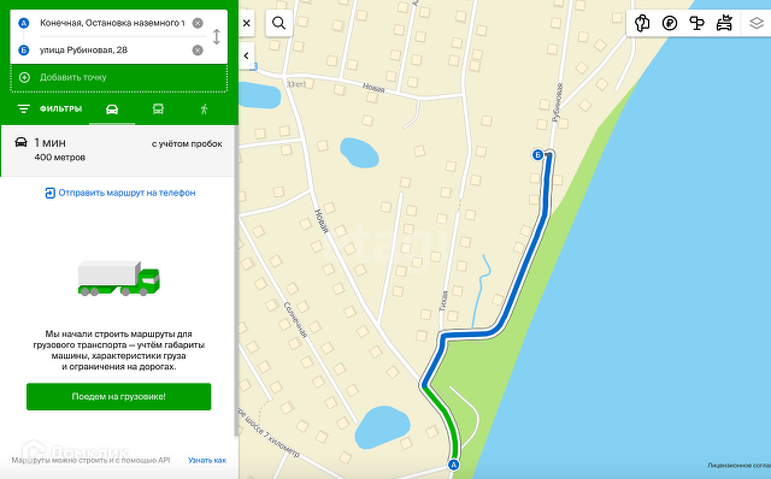Open the map layers icon
The image size is (771, 479).
(x=756, y=23)
